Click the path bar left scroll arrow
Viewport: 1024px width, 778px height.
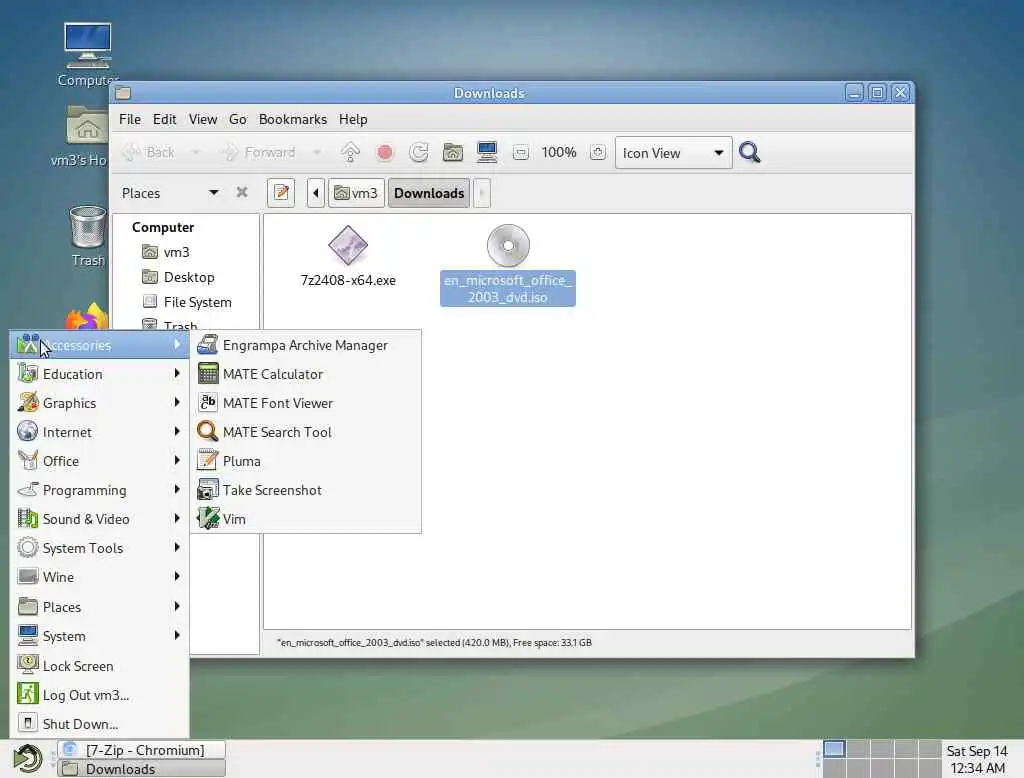pyautogui.click(x=315, y=193)
